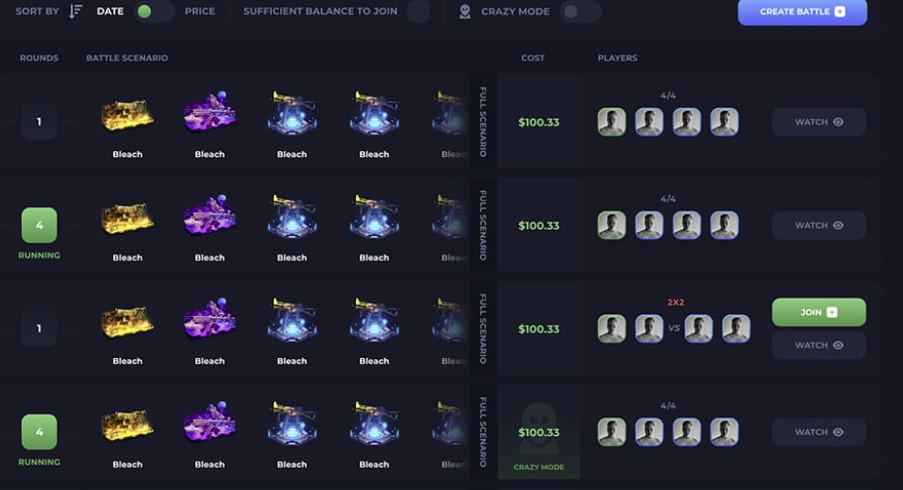Click the Create Battle button
The height and width of the screenshot is (490, 903).
[802, 12]
